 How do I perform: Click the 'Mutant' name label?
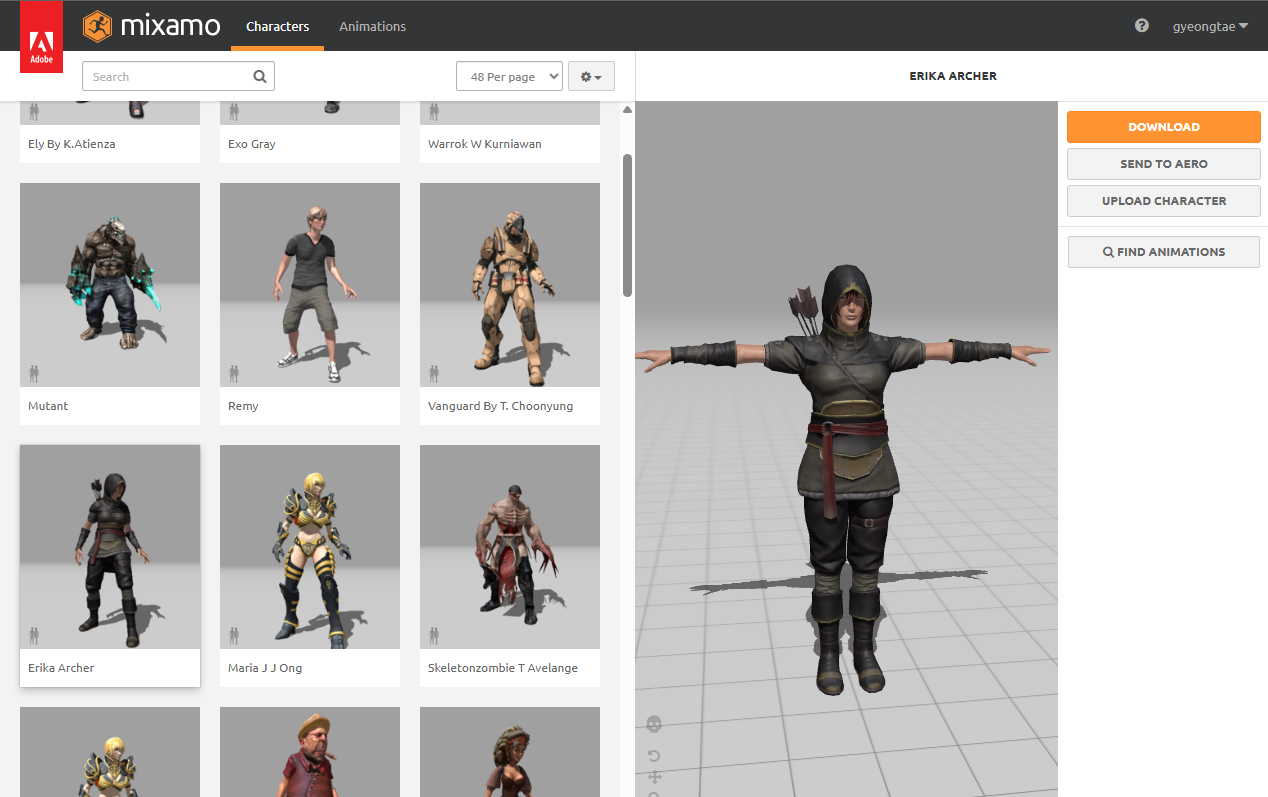(x=48, y=406)
